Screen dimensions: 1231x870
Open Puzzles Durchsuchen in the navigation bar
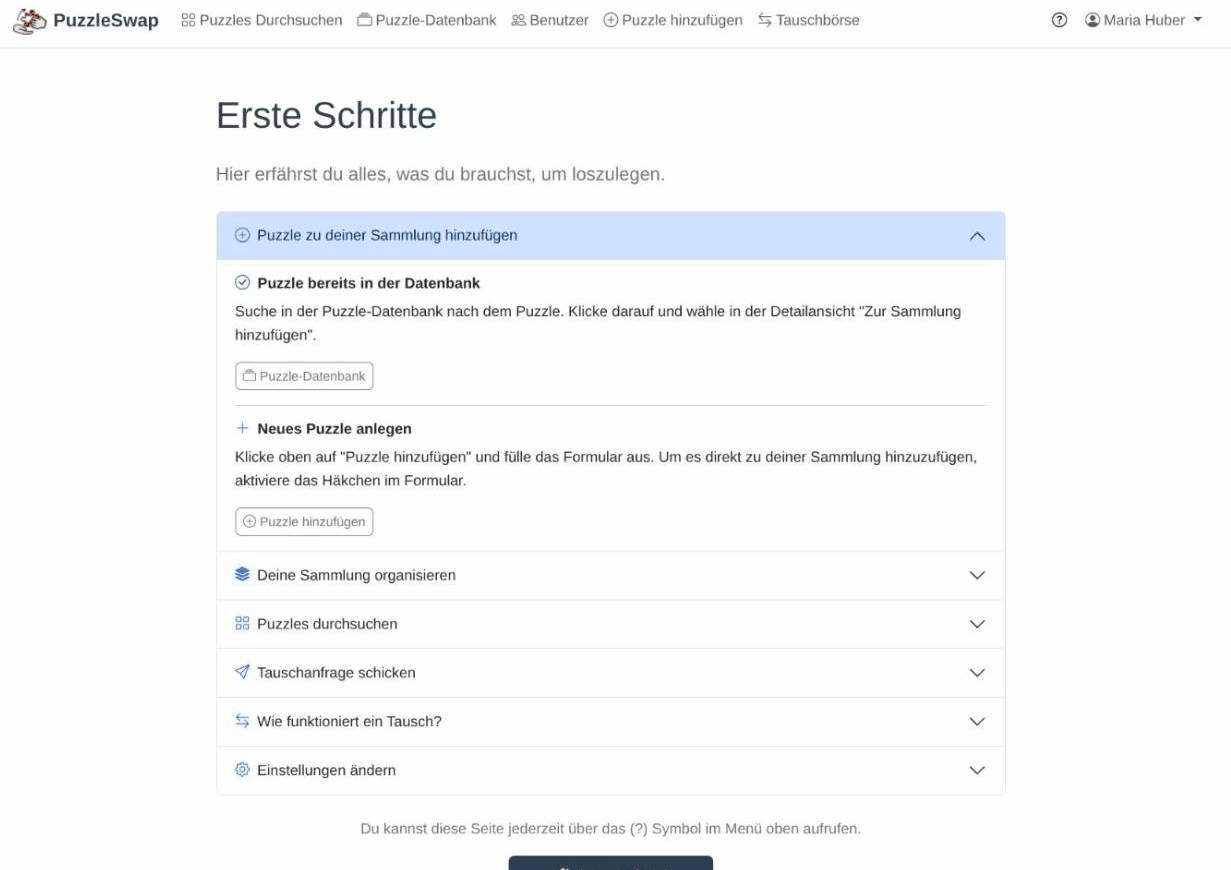(x=262, y=20)
